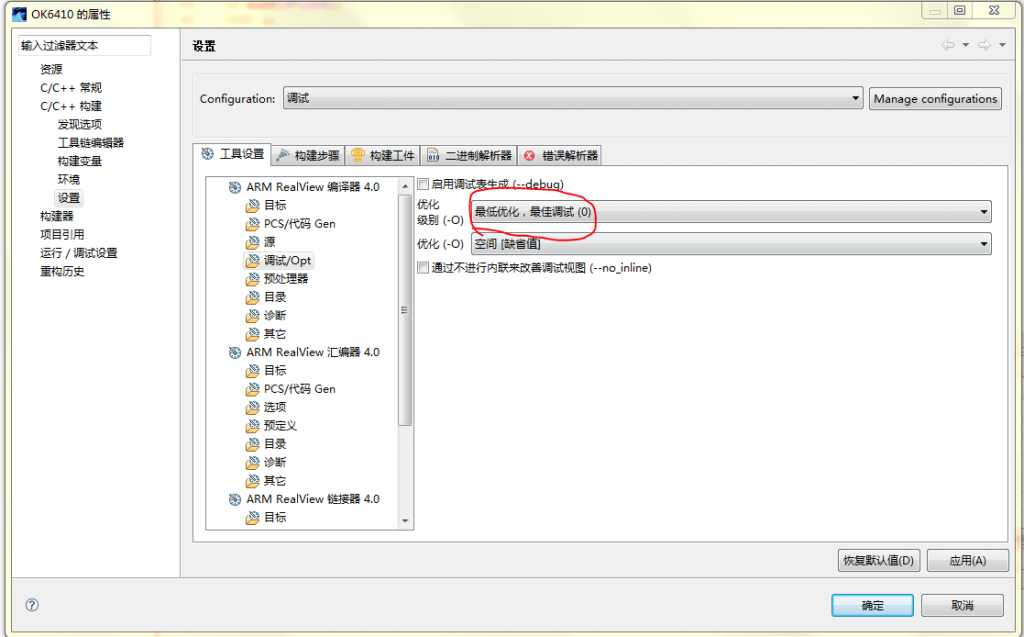Viewport: 1024px width, 637px height.
Task: Click the 构建步骤 tab key icon
Action: (283, 155)
